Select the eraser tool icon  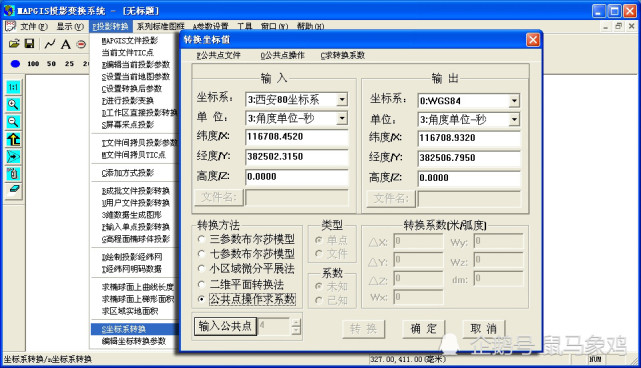(x=13, y=190)
